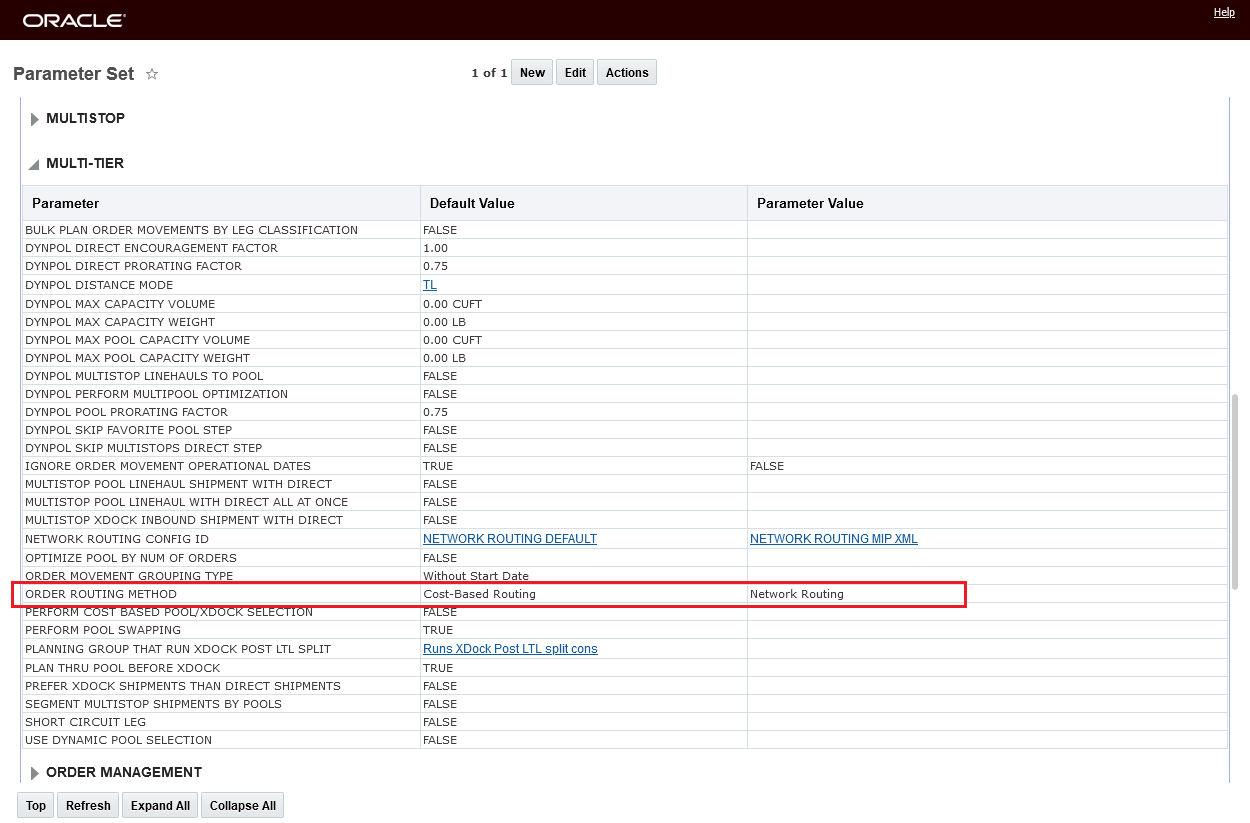
Task: Click the Oracle logo
Action: click(74, 20)
